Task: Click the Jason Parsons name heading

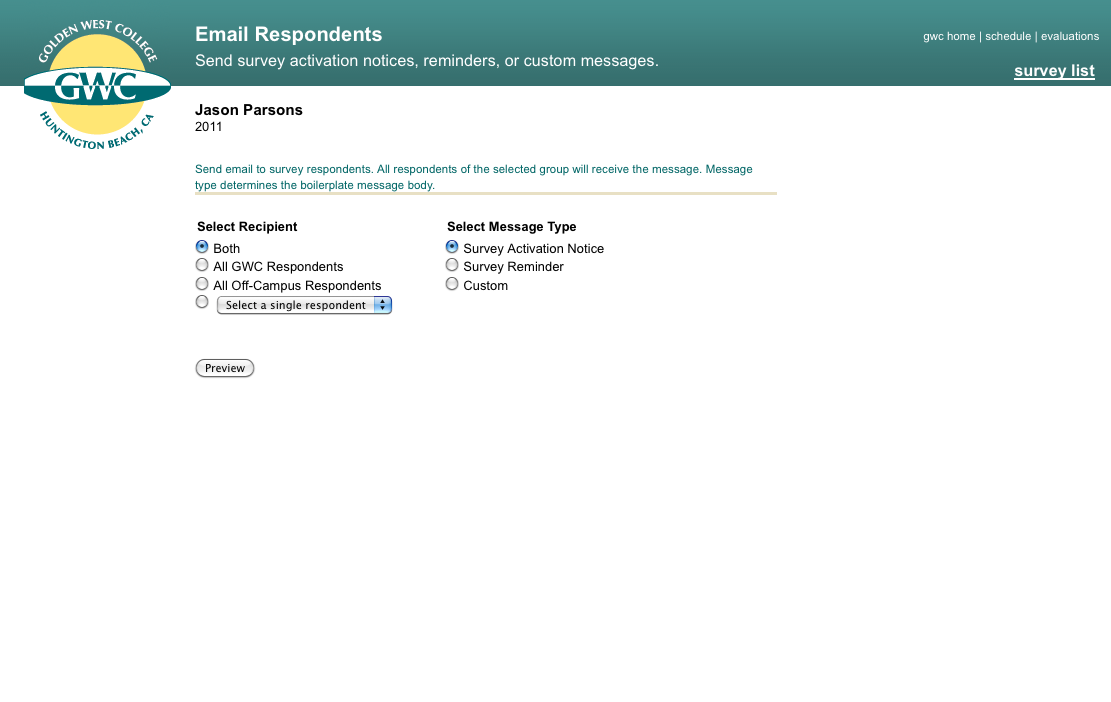Action: click(249, 110)
